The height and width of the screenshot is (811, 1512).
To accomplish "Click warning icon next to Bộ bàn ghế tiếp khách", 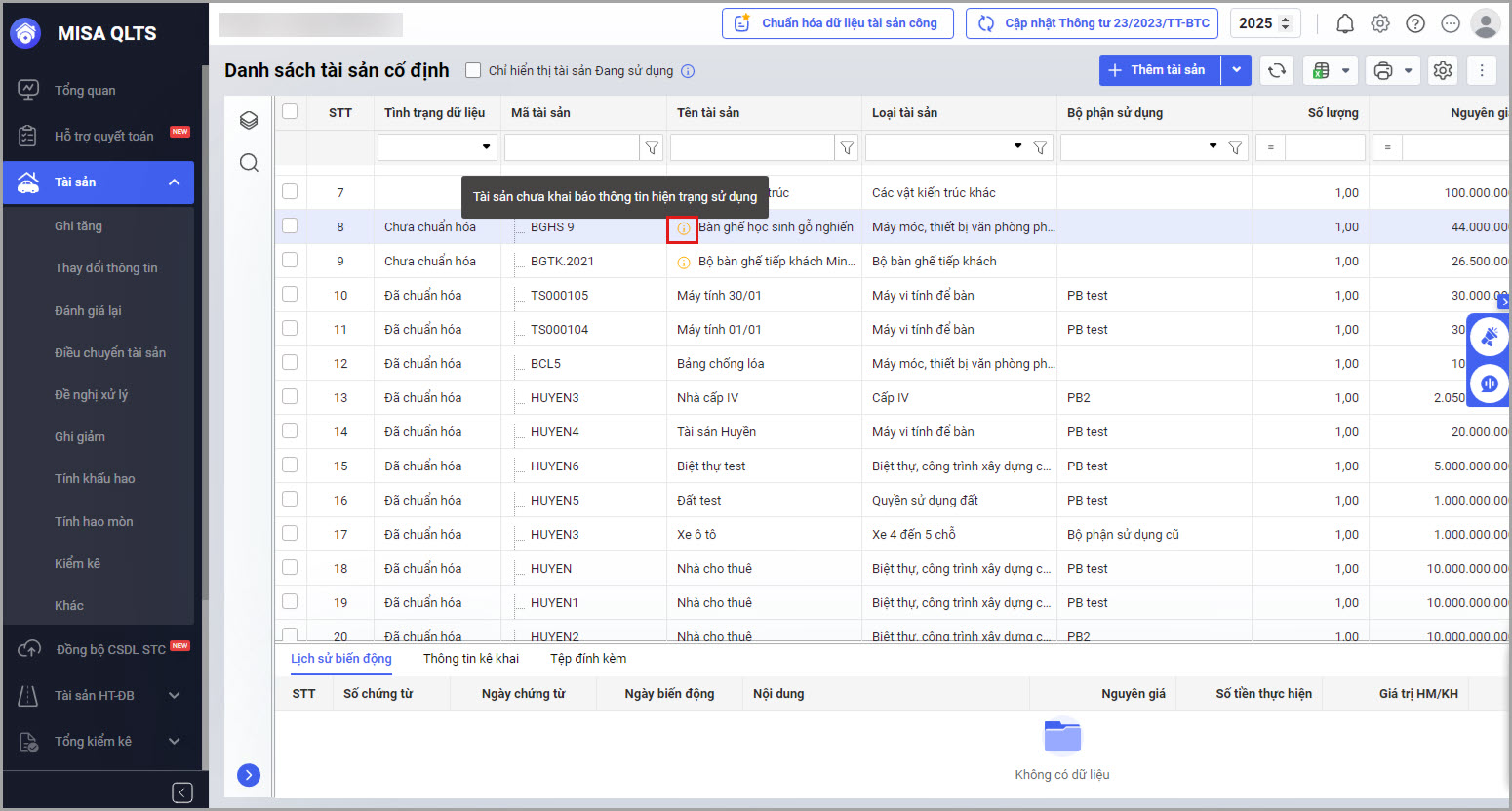I will pos(684,262).
